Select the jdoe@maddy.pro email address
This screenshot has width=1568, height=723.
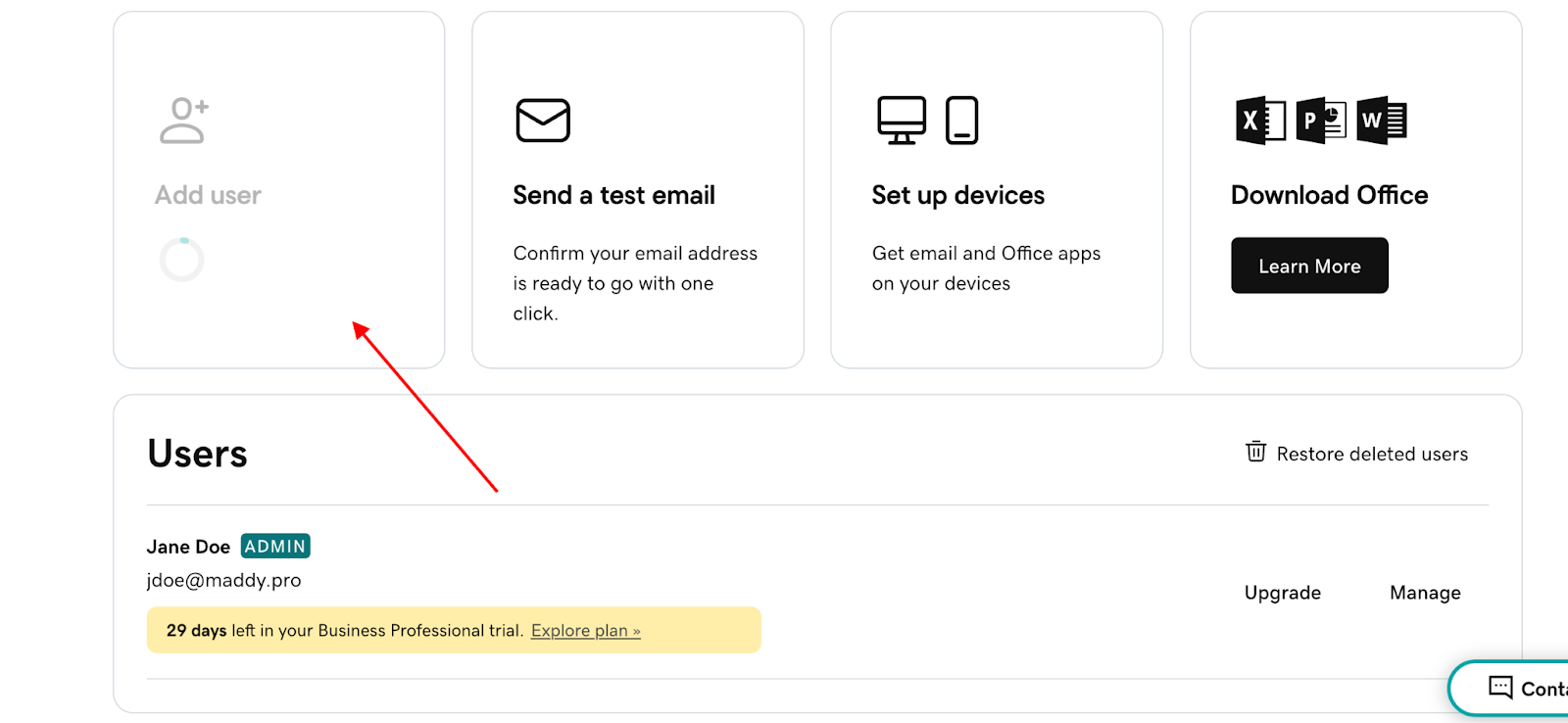pos(223,580)
